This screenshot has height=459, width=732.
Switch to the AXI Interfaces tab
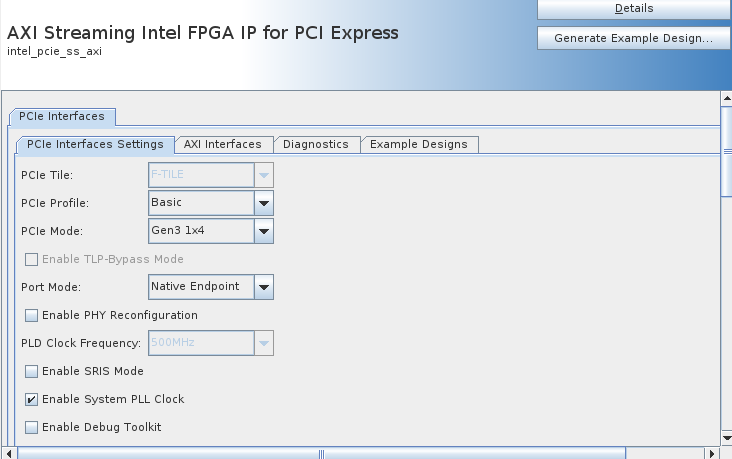coord(223,144)
